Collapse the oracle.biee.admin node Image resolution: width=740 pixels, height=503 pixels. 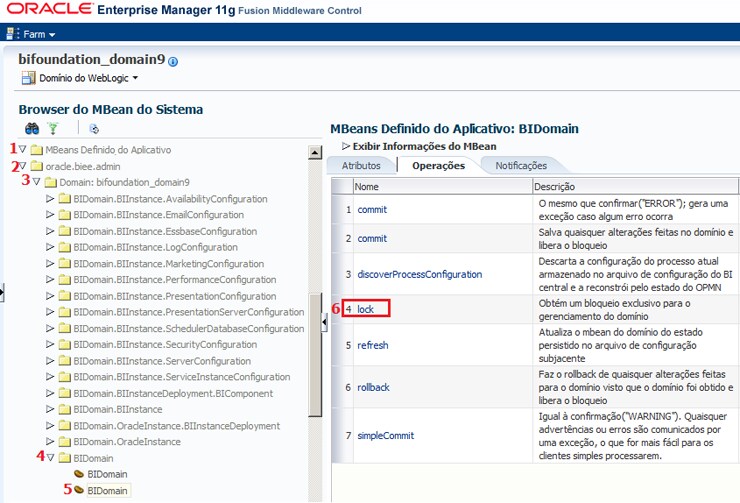[22, 166]
